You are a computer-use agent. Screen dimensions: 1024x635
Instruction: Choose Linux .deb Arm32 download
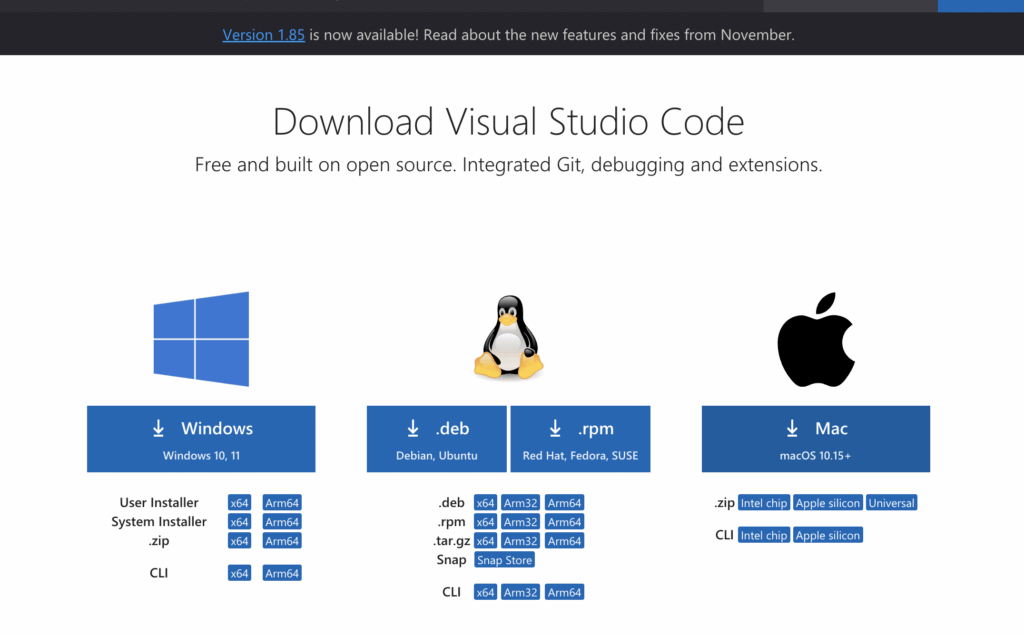click(521, 503)
